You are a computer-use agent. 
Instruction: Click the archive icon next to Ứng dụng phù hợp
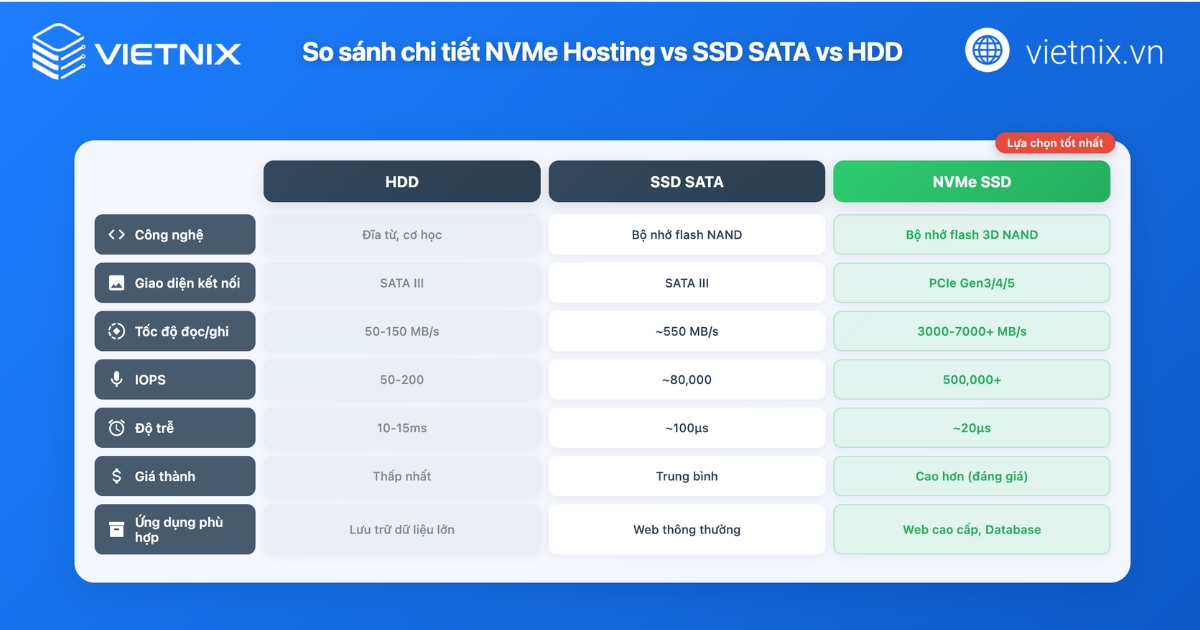point(115,529)
